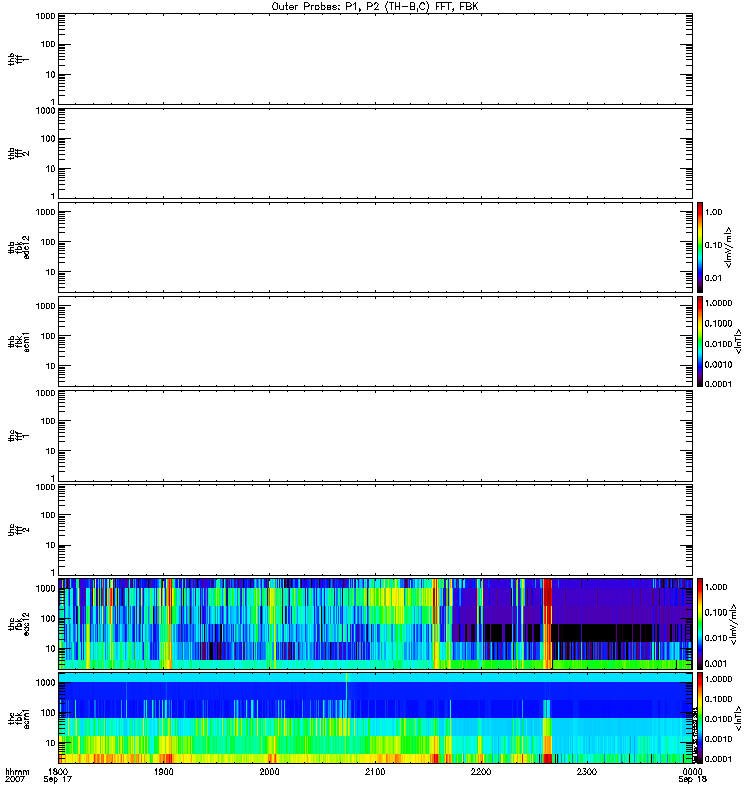The height and width of the screenshot is (800, 750).
Task: Click the 'Sep 18' date label
Action: (x=692, y=779)
